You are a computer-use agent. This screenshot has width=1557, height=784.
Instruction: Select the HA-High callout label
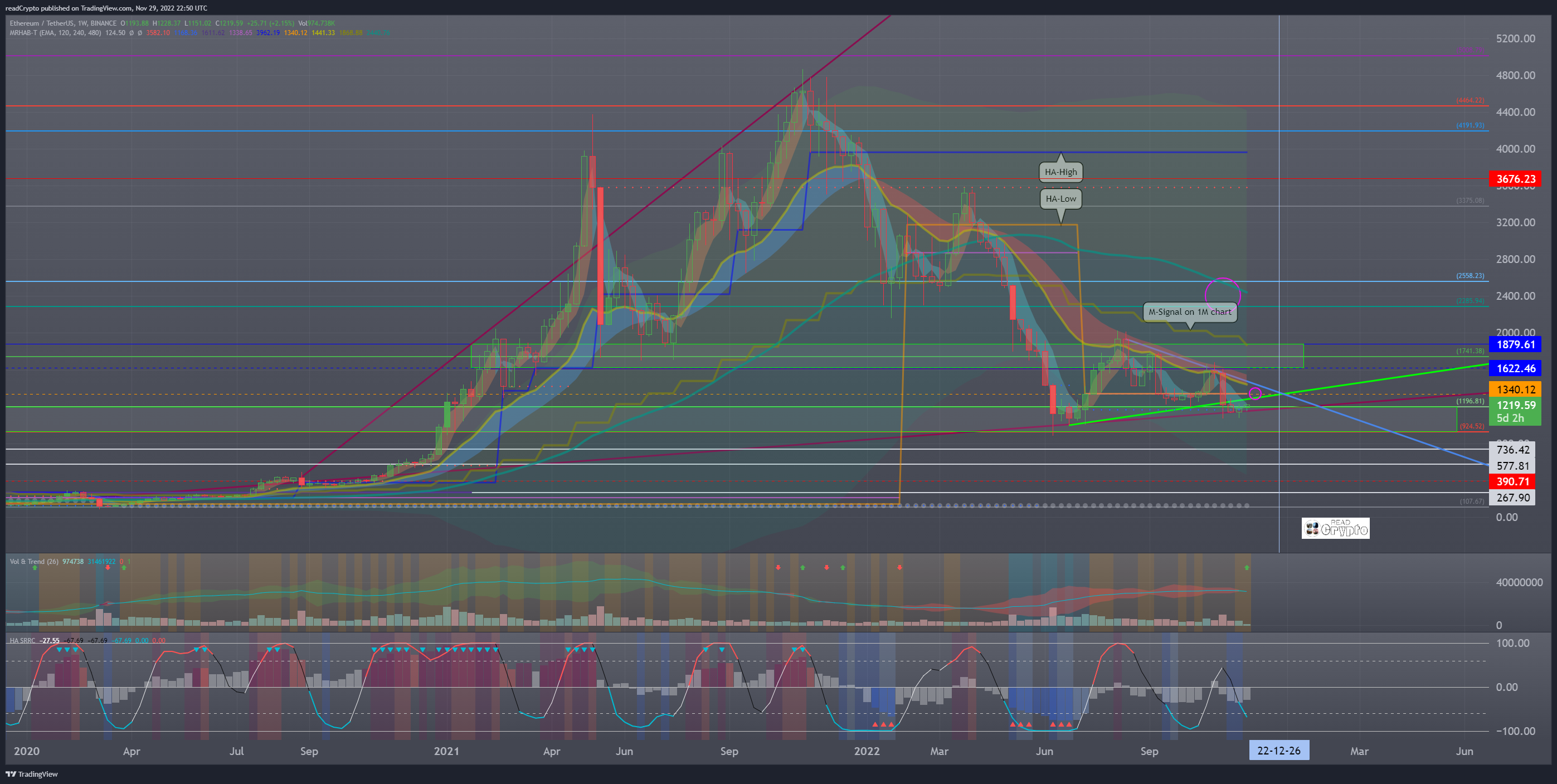(1061, 172)
